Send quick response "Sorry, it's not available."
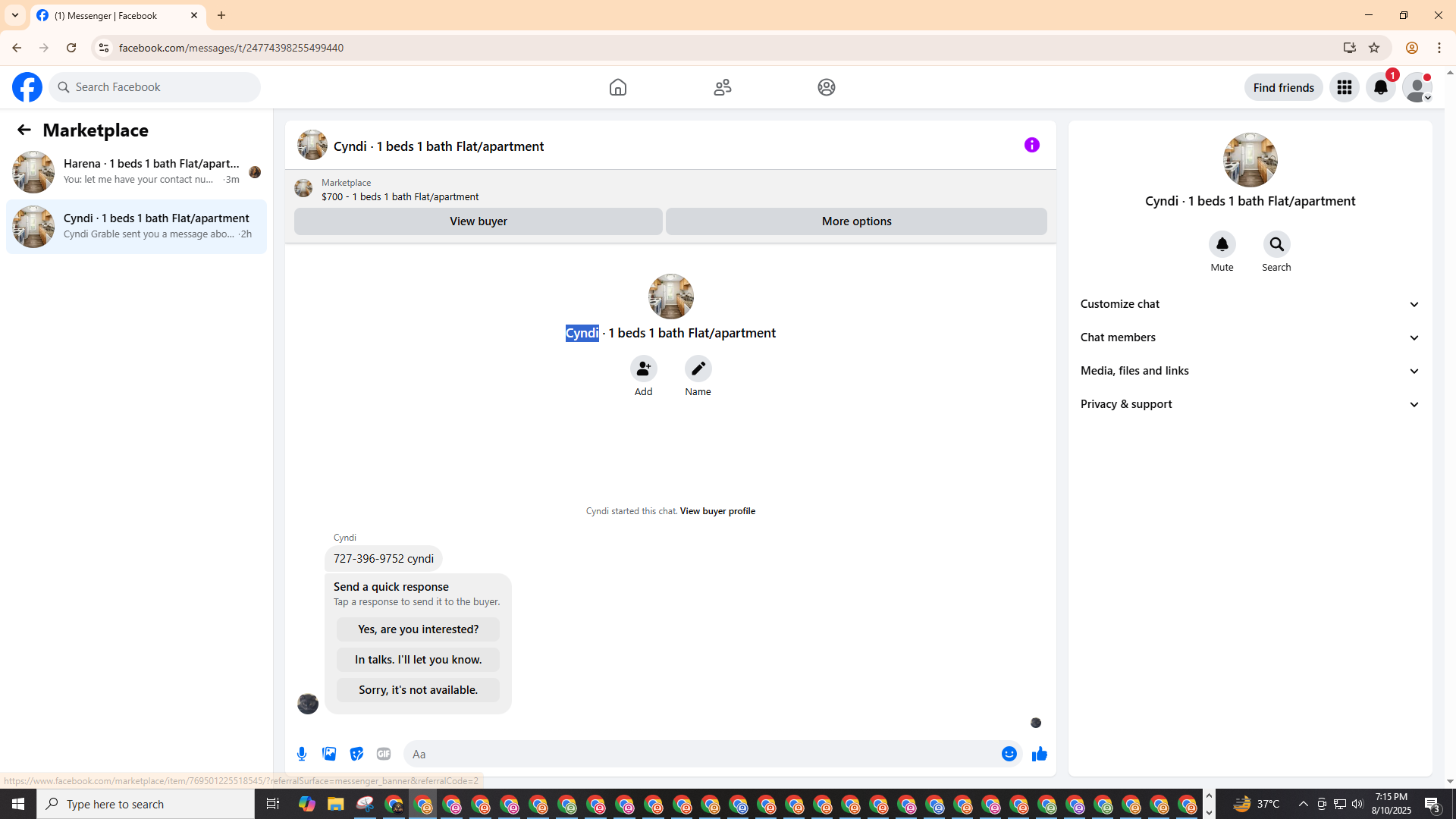This screenshot has width=1456, height=819. click(418, 690)
